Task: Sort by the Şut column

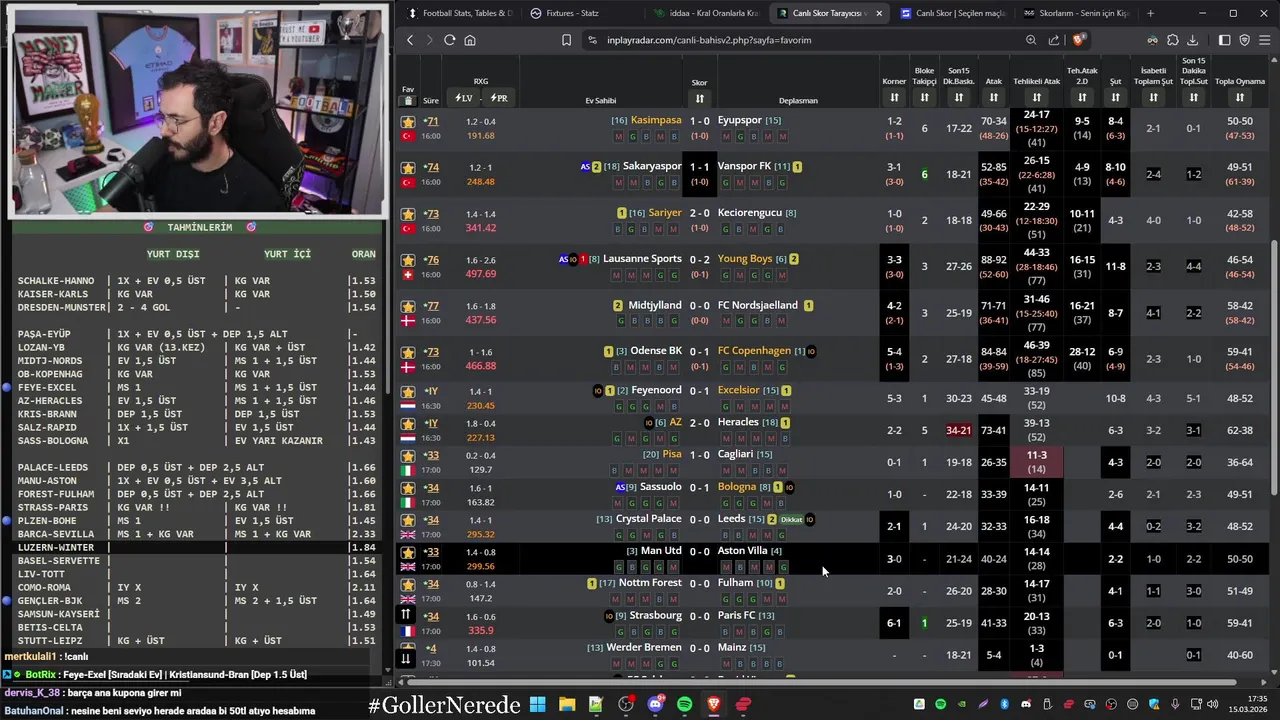Action: (x=1115, y=98)
